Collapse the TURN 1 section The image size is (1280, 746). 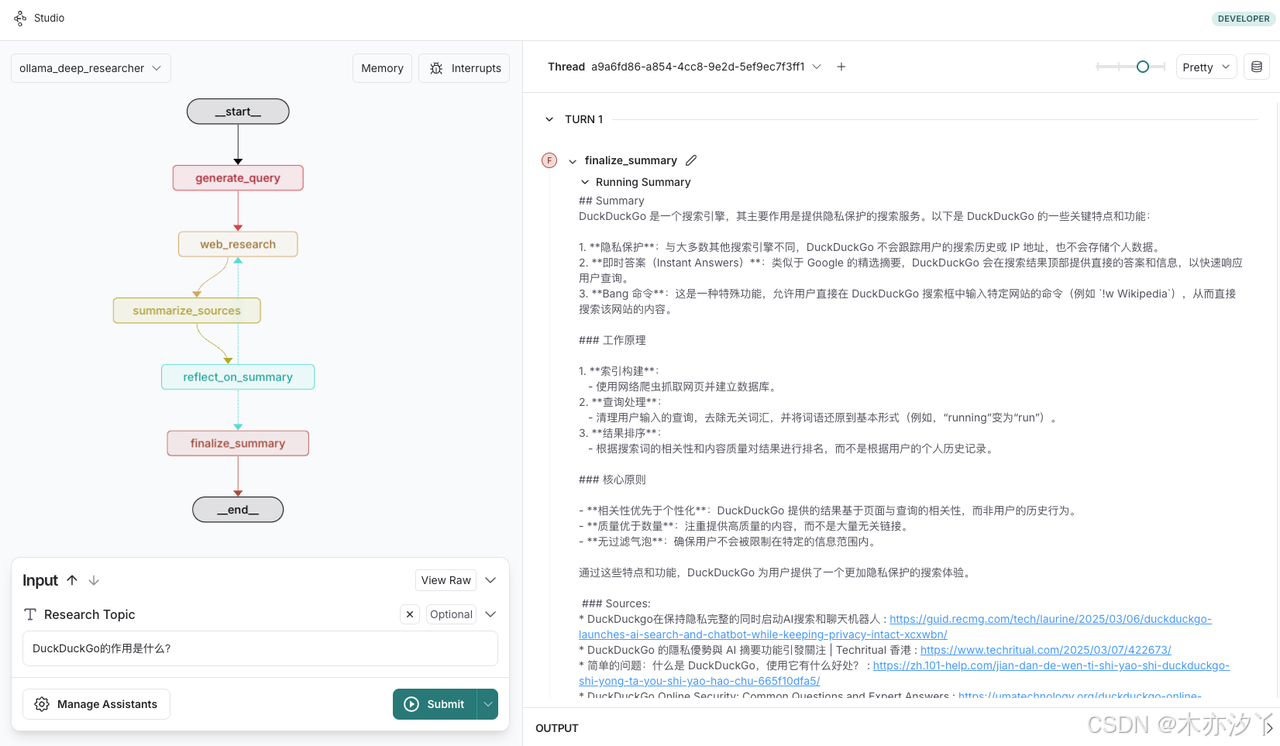pyautogui.click(x=548, y=118)
